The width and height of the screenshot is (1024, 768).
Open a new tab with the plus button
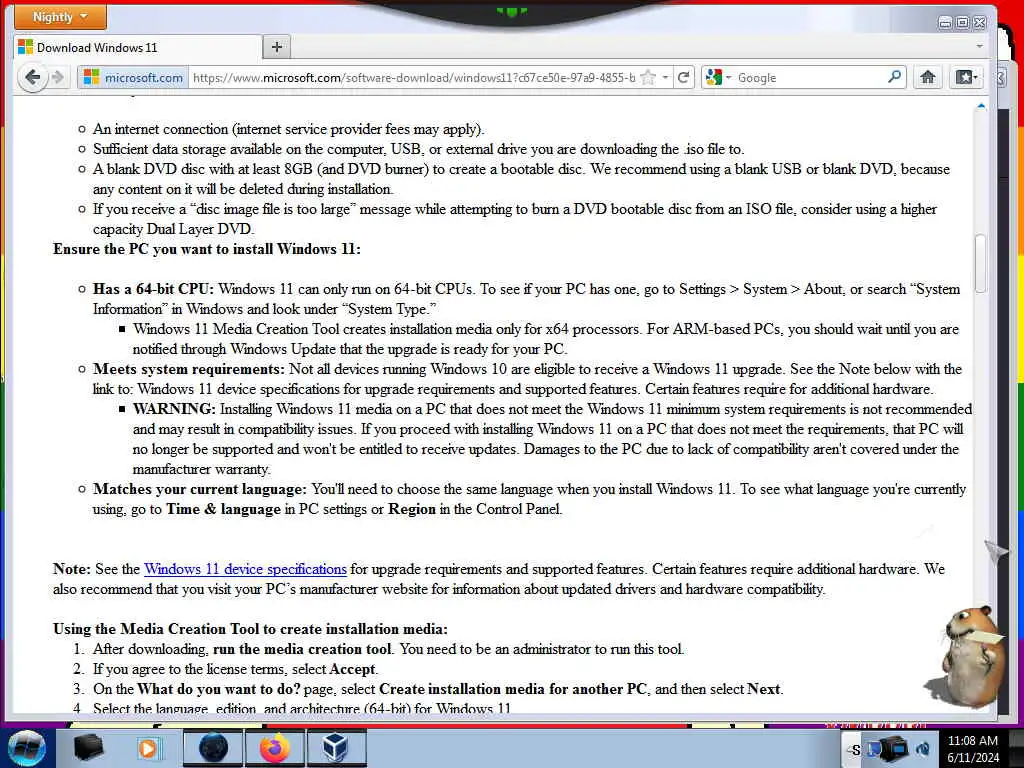tap(277, 47)
